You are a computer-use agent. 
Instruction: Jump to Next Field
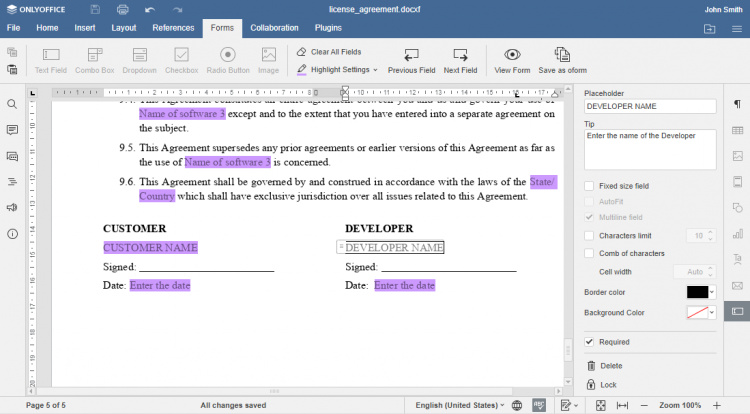460,59
